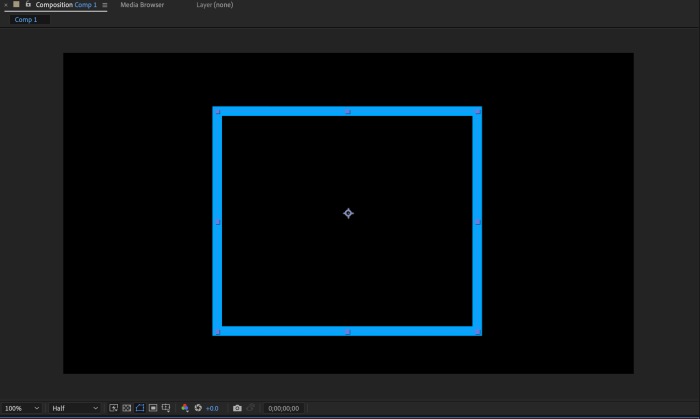
Task: Switch to the Media Browser tab
Action: point(142,5)
